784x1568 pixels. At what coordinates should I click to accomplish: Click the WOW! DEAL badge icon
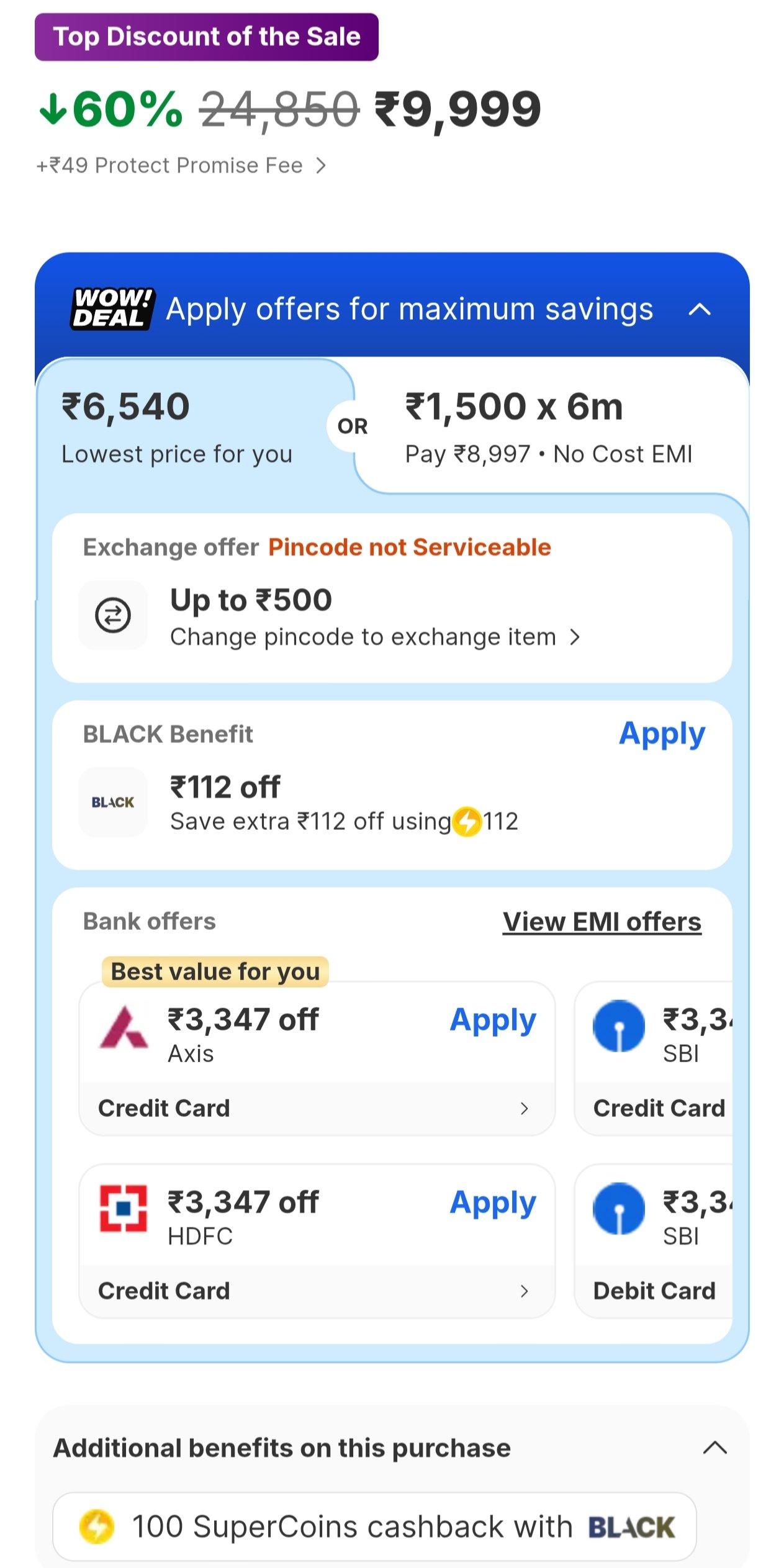(112, 309)
